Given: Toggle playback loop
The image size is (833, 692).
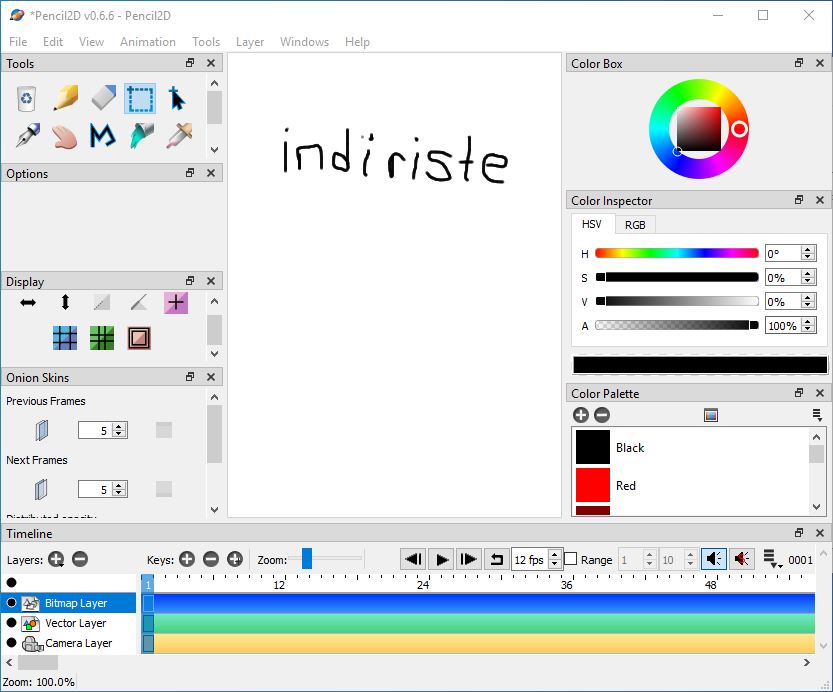Looking at the screenshot, I should click(x=496, y=559).
